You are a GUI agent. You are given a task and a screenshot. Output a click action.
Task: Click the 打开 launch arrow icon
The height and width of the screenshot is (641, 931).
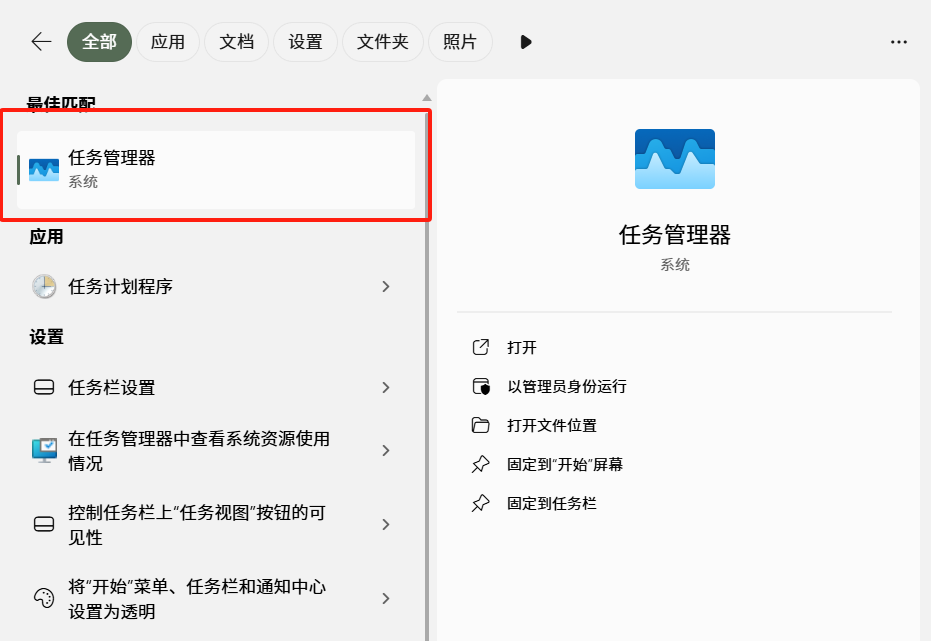pos(481,347)
